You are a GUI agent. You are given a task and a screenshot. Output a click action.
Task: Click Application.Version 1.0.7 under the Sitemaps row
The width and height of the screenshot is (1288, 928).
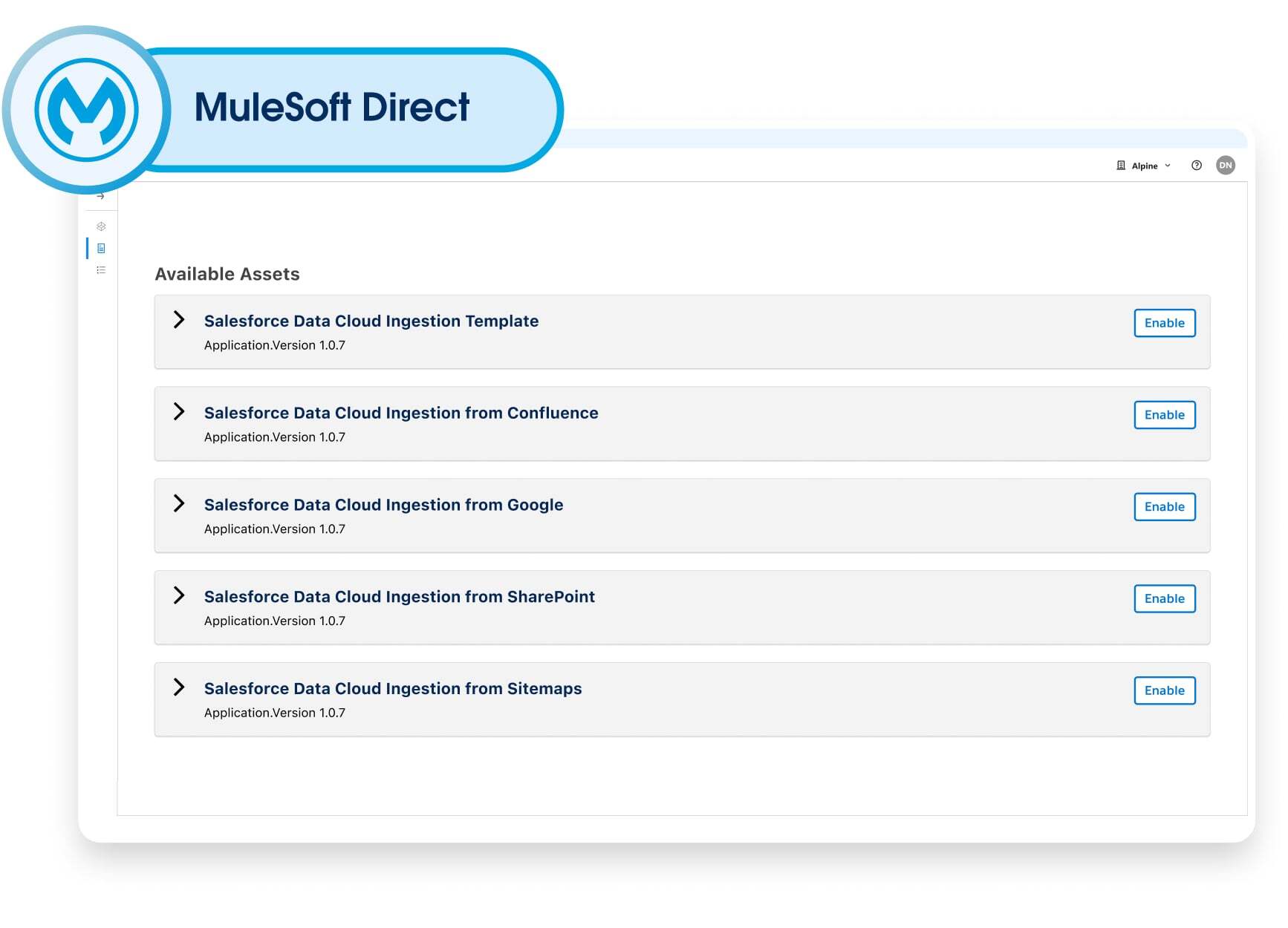(275, 713)
